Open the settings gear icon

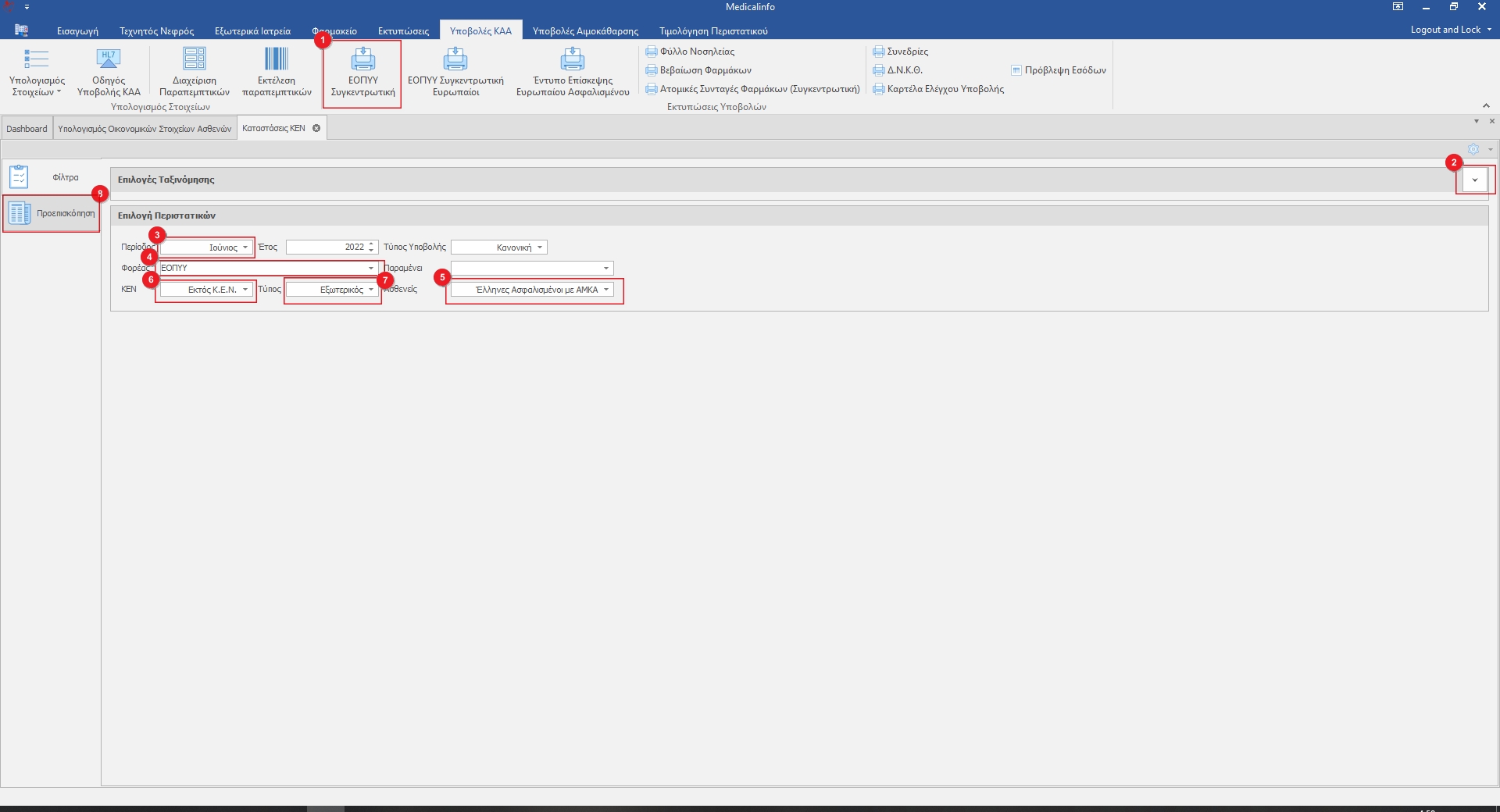pos(1473,149)
